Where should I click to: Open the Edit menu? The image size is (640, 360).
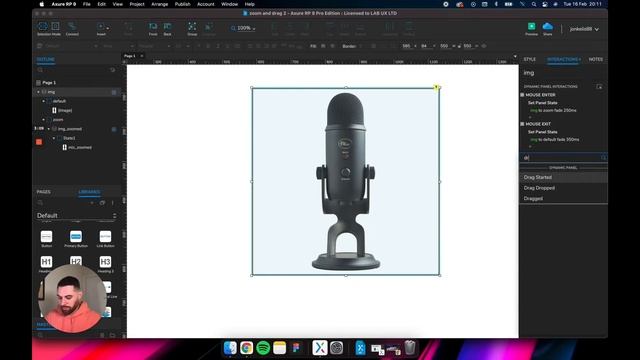pyautogui.click(x=102, y=4)
